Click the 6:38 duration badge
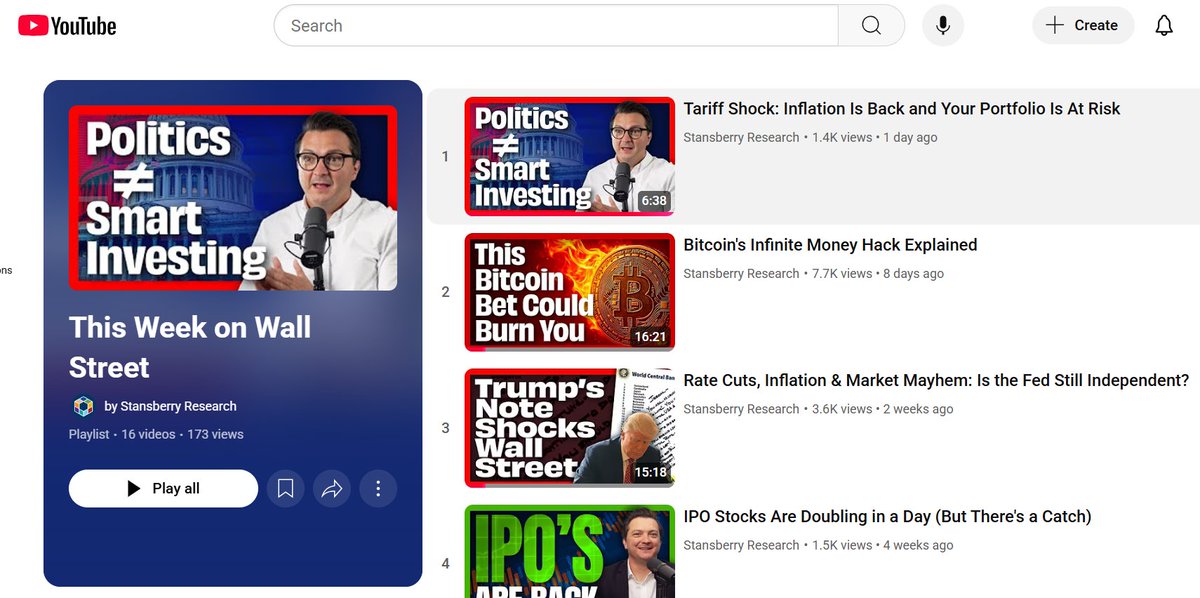This screenshot has height=598, width=1200. tap(654, 201)
